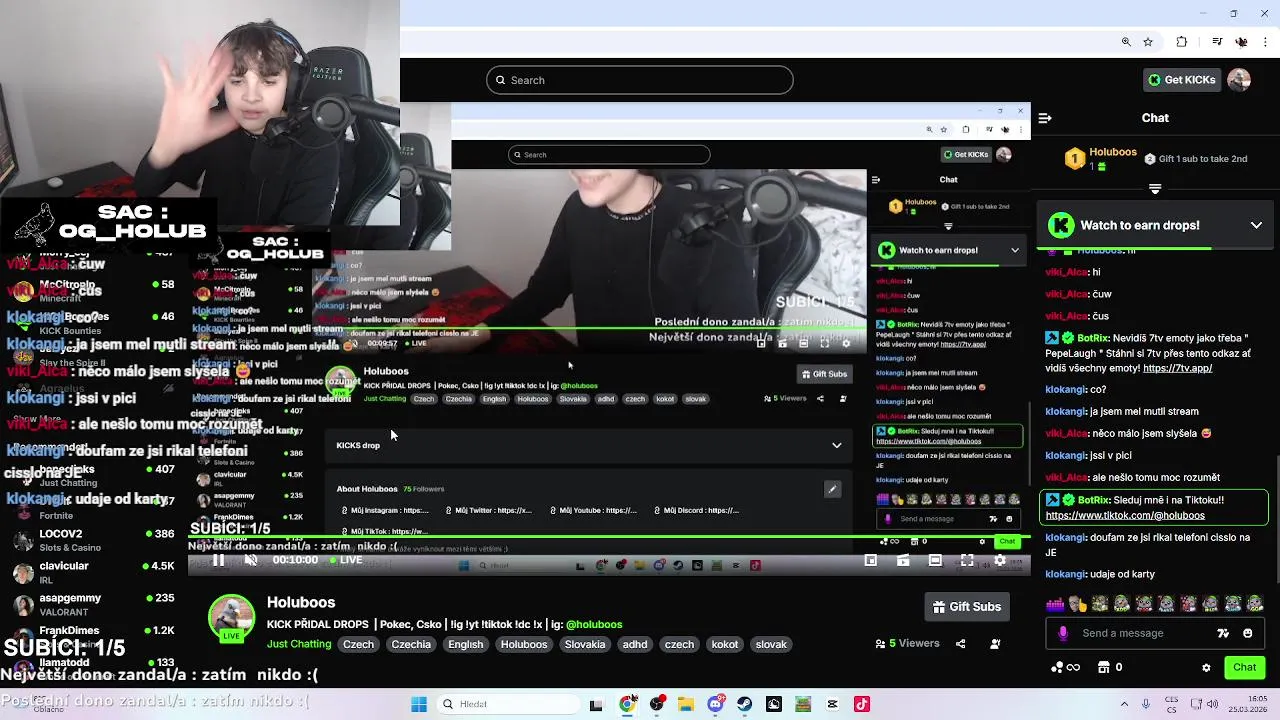The image size is (1280, 720).
Task: Expand nested Watch to earn drops chevron
Action: tap(1014, 250)
